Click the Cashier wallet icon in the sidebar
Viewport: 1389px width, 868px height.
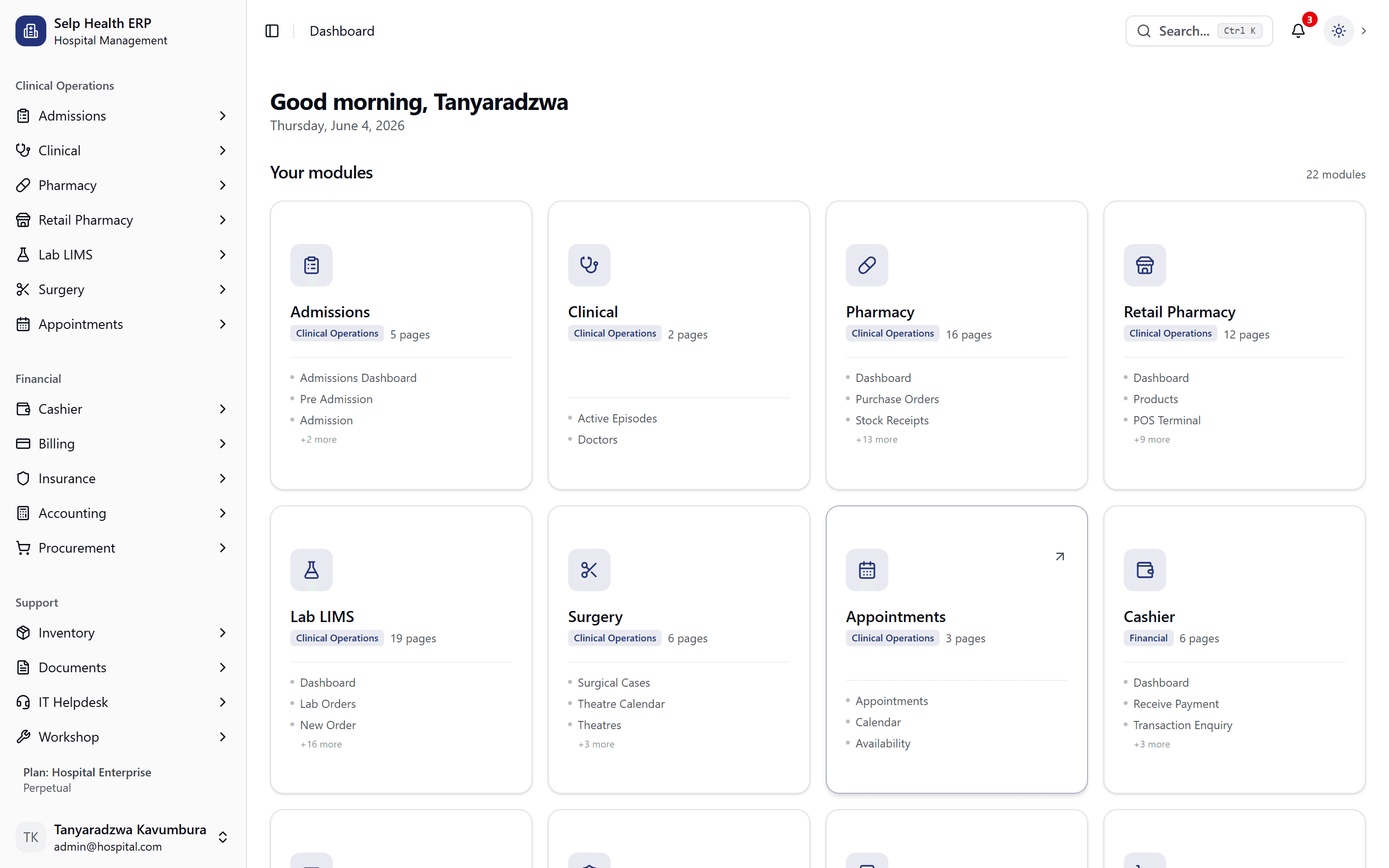[x=23, y=409]
